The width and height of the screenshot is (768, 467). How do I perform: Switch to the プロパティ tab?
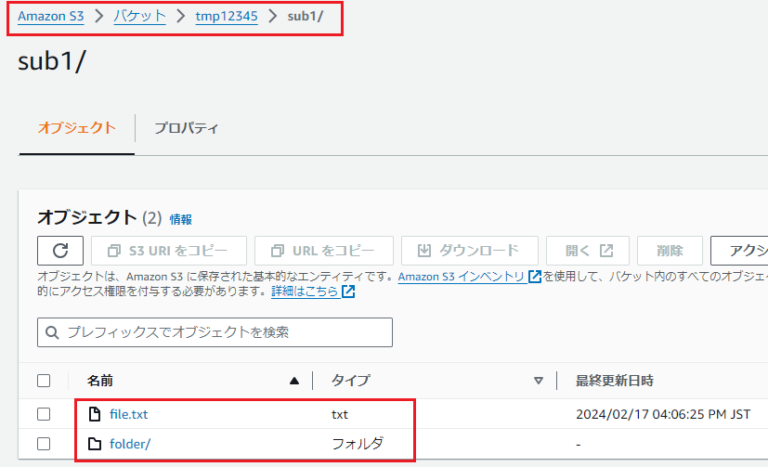[x=186, y=128]
